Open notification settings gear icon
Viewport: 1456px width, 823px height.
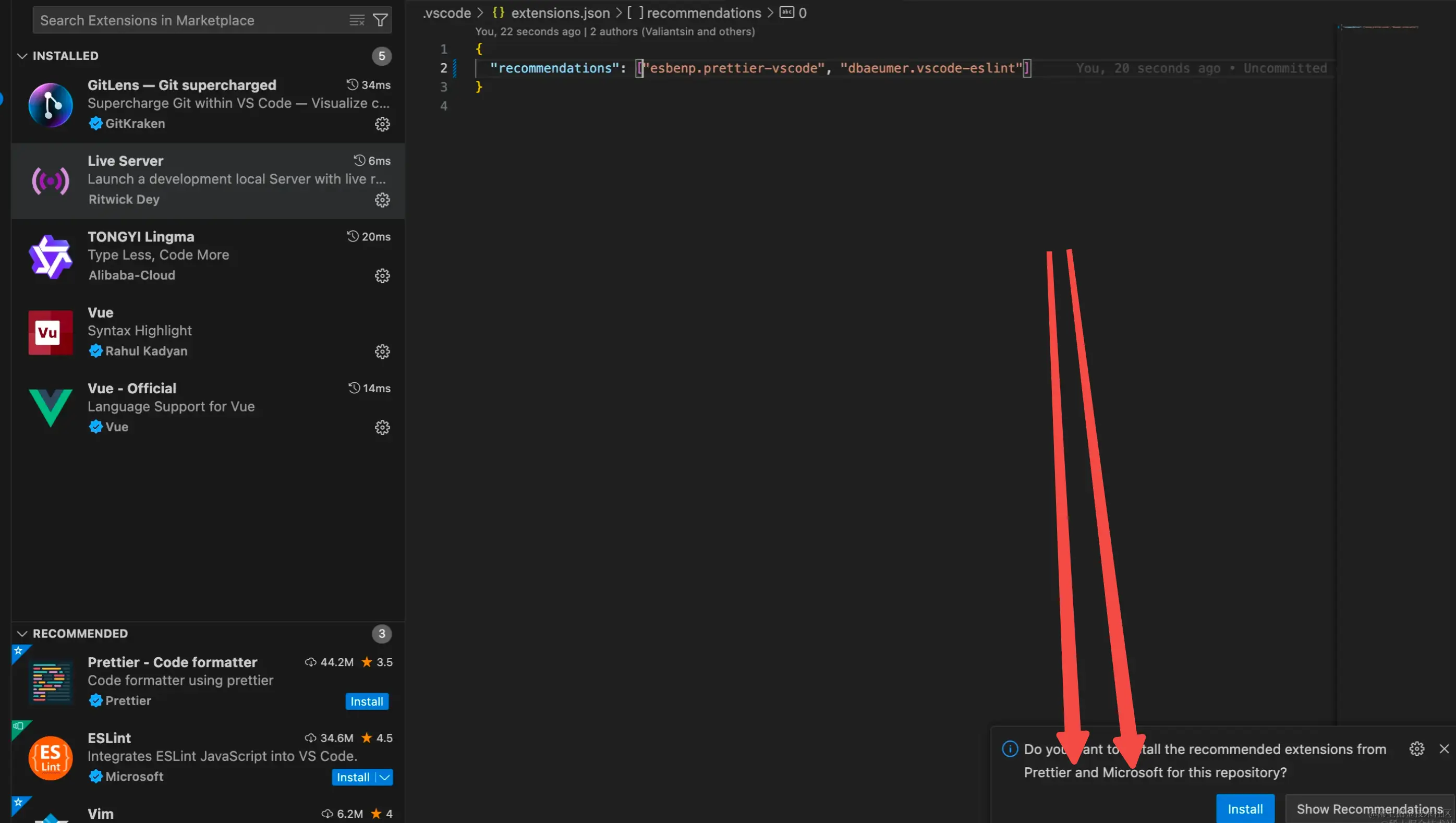1416,748
